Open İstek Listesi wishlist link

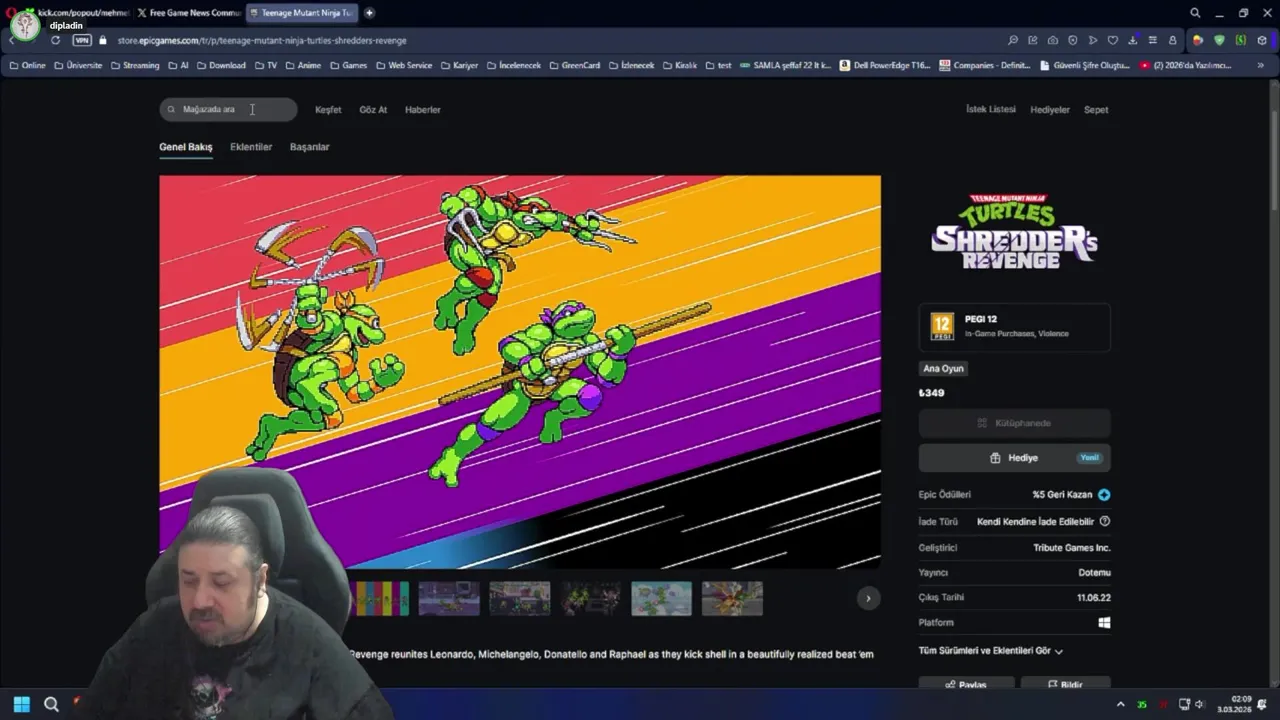[x=991, y=109]
